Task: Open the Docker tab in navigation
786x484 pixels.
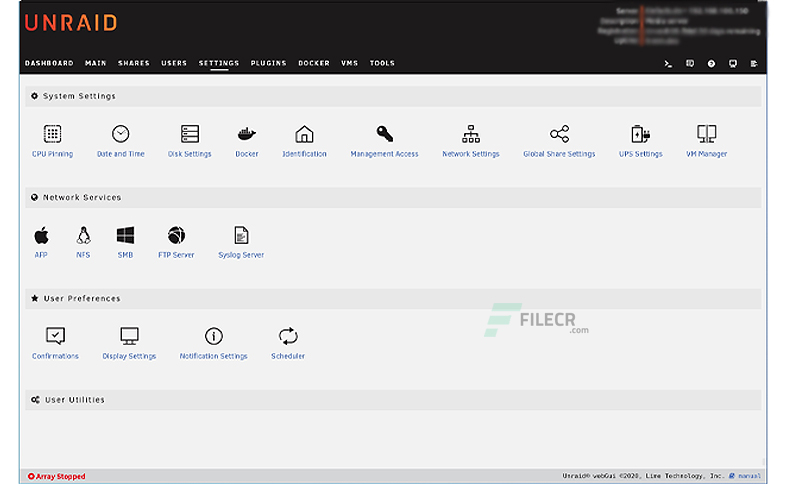Action: pyautogui.click(x=314, y=63)
